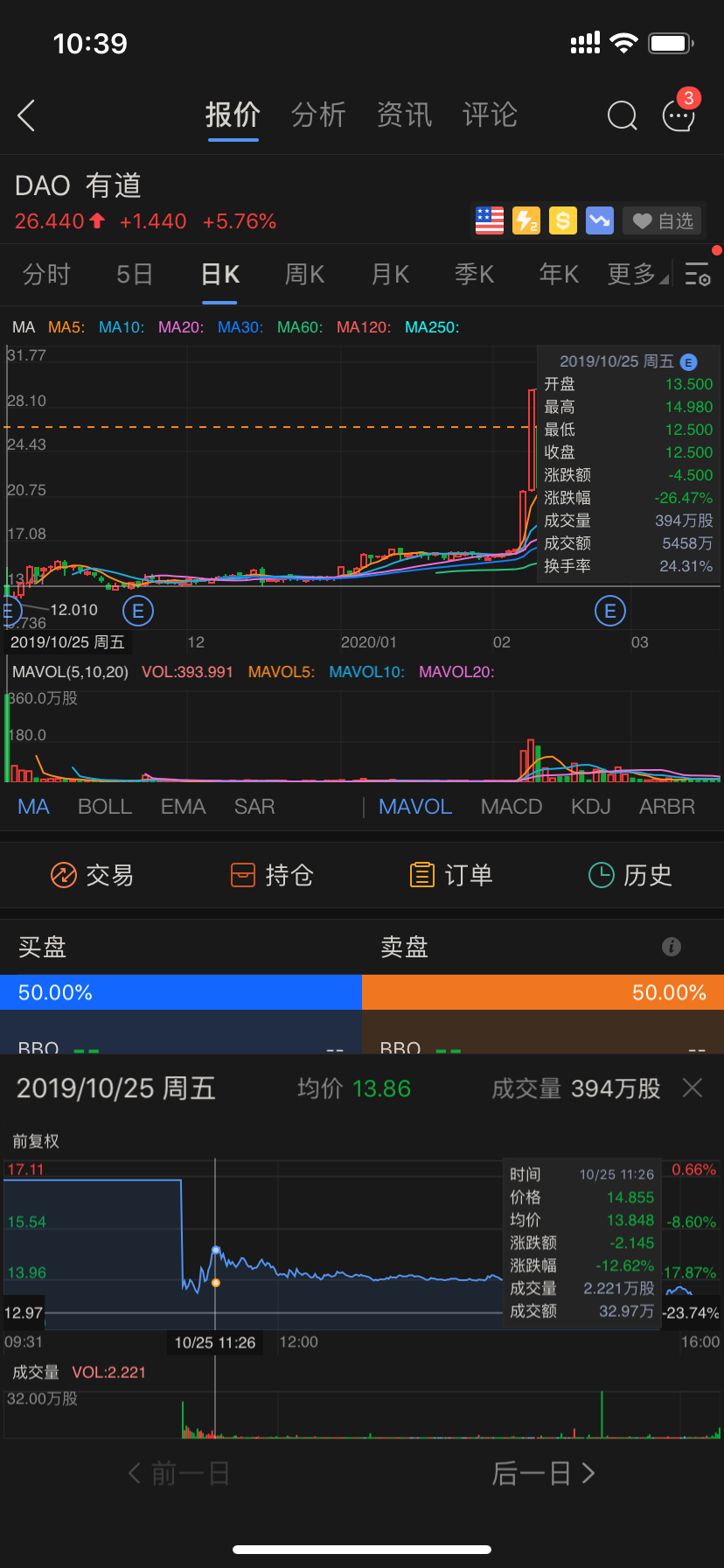The height and width of the screenshot is (1568, 724).
Task: Open the chat messages icon with badge
Action: pyautogui.click(x=679, y=114)
